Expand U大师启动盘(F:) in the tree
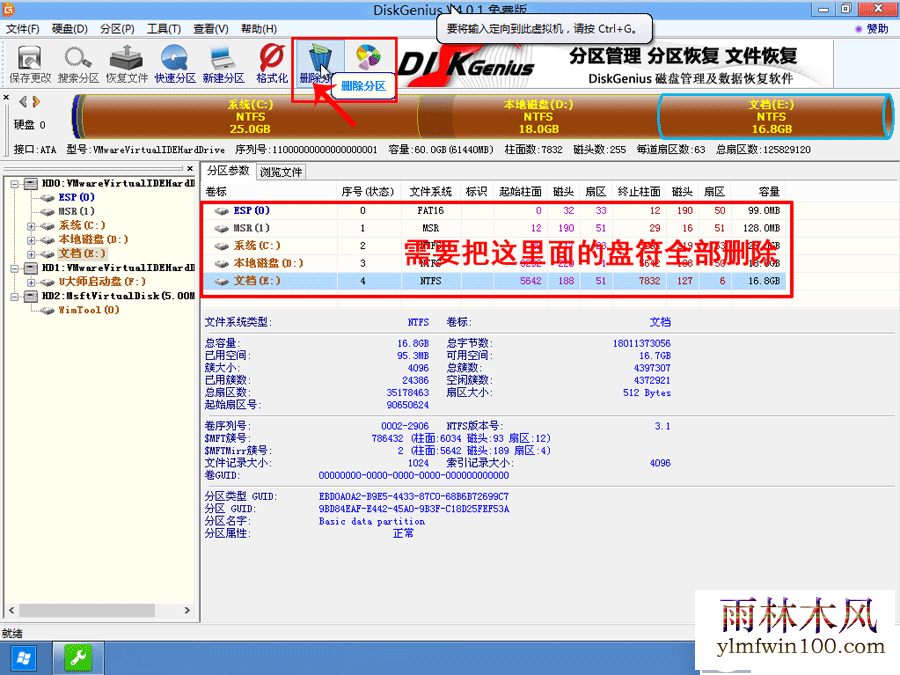 click(31, 282)
